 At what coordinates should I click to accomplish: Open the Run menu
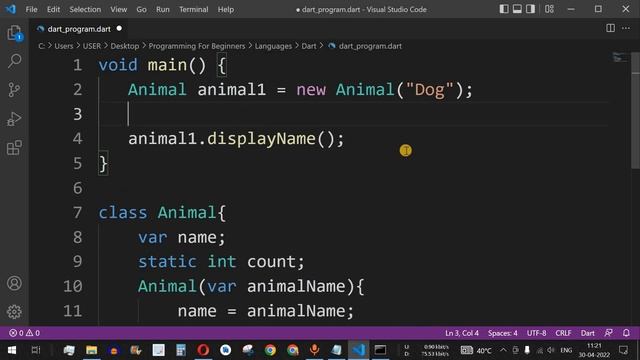click(x=162, y=9)
